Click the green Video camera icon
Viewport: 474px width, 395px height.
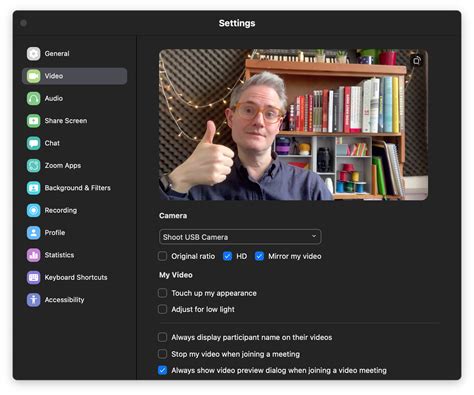[x=33, y=76]
